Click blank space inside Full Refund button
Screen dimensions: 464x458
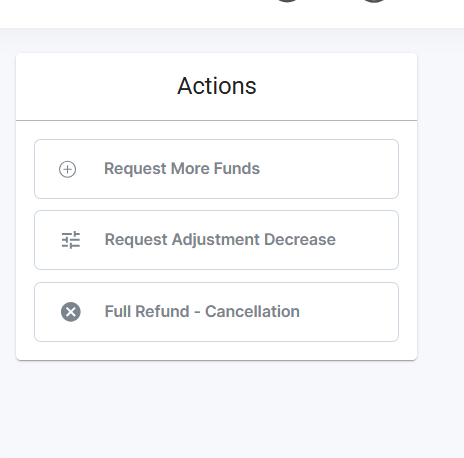(350, 312)
